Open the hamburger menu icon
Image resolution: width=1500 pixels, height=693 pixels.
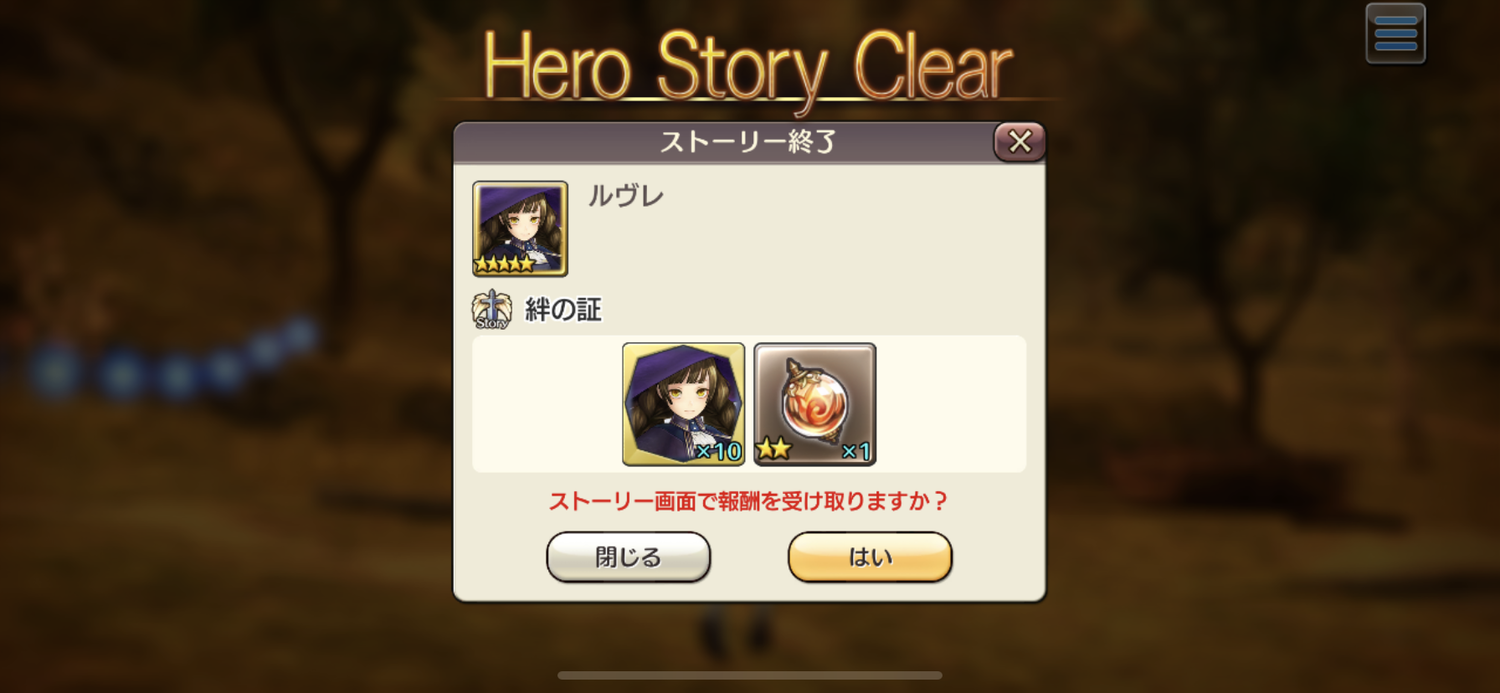click(x=1395, y=33)
